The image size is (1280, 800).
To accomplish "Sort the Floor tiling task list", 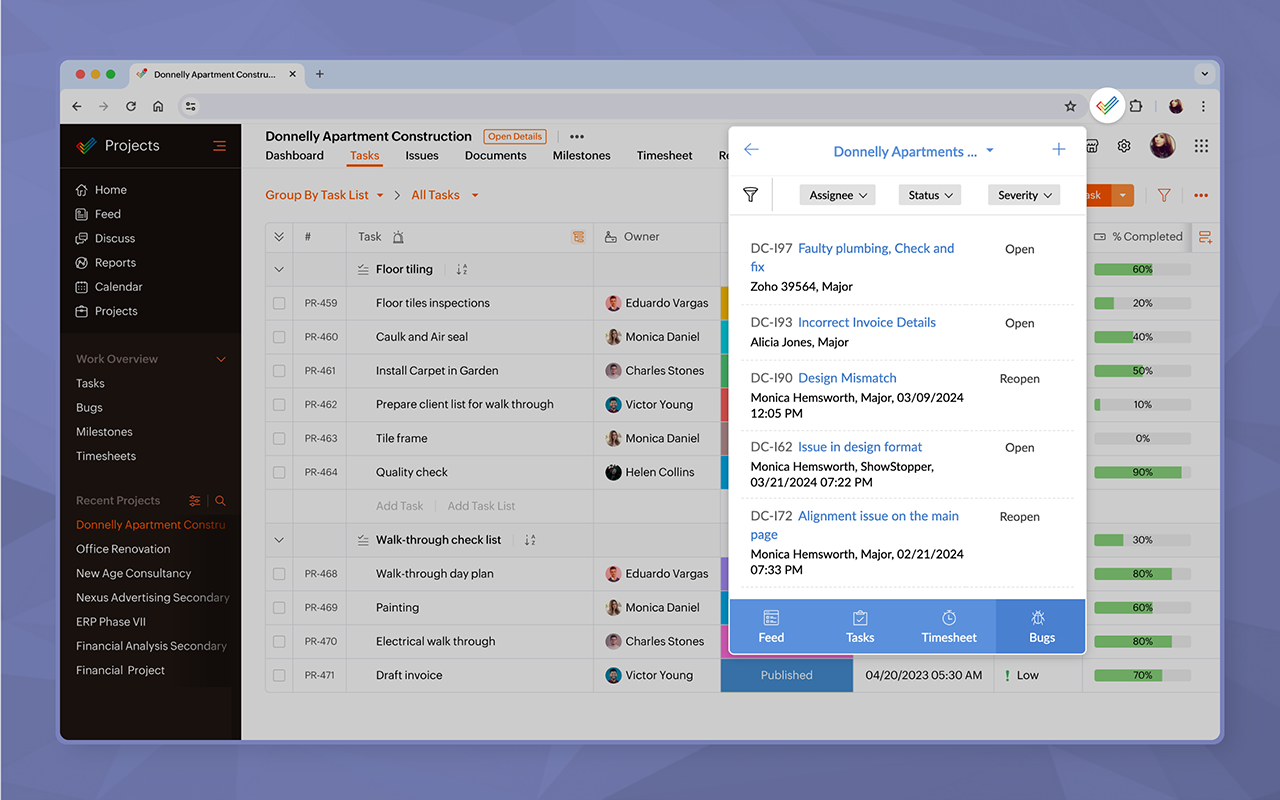I will click(462, 270).
